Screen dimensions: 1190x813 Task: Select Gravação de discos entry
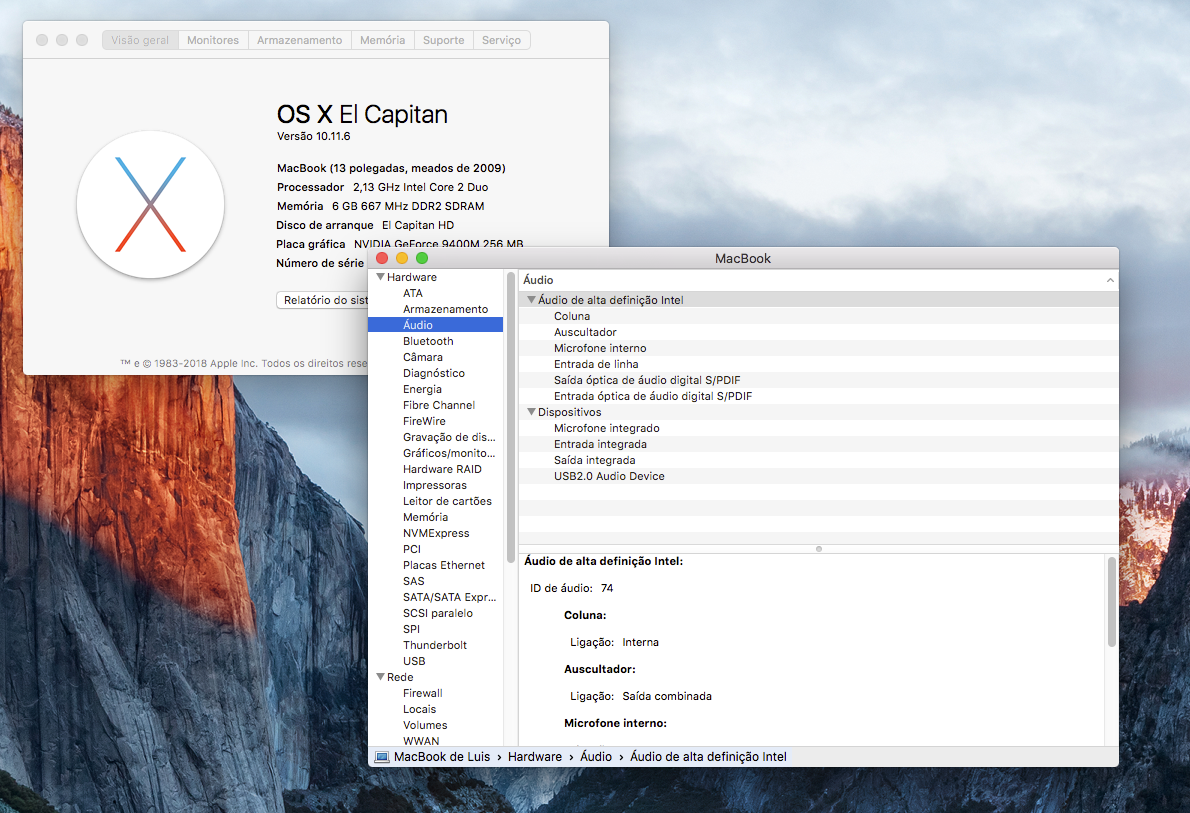pyautogui.click(x=449, y=436)
